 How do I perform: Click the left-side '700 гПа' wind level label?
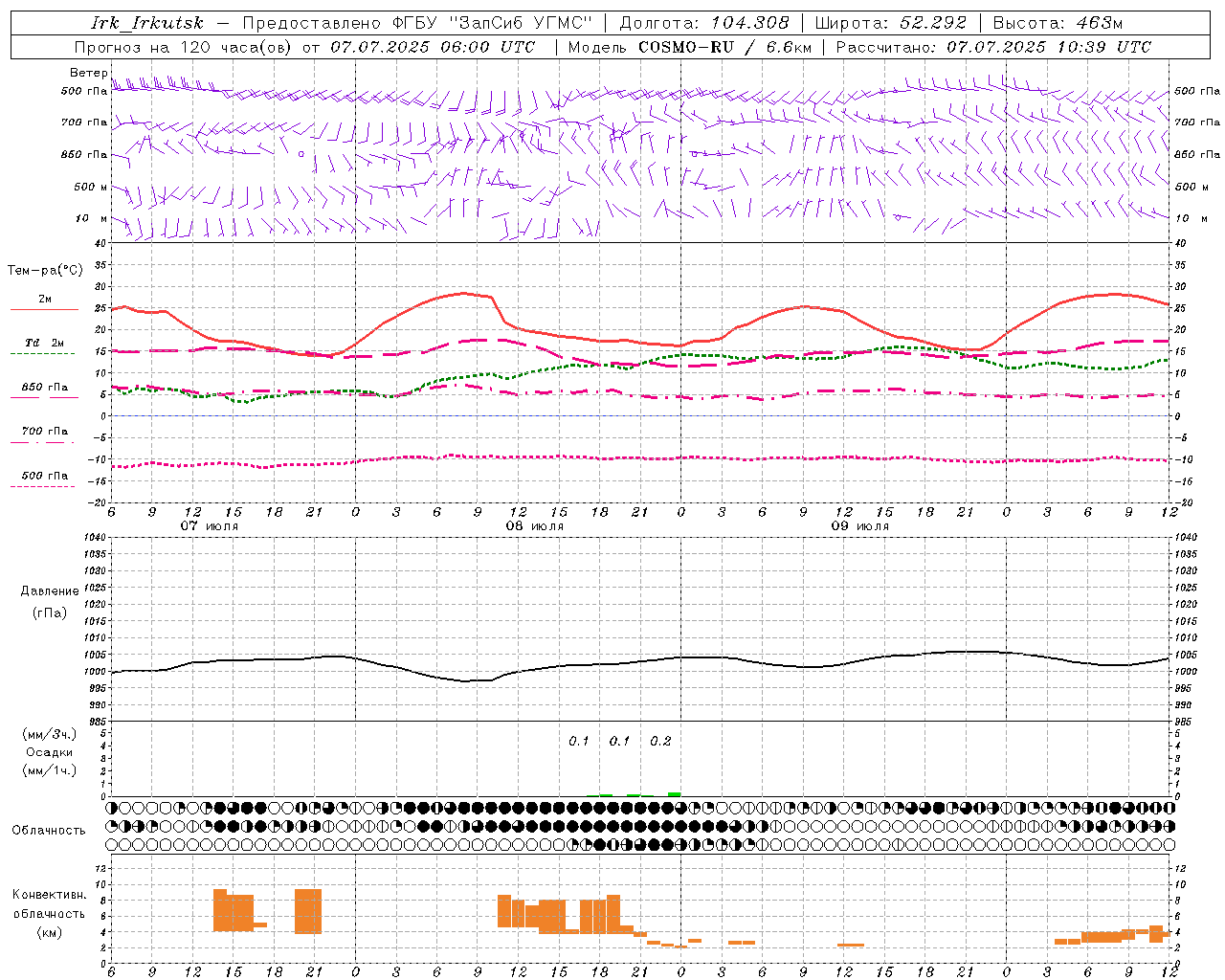84,122
